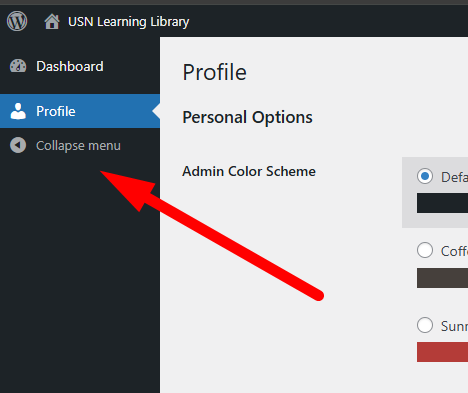This screenshot has height=393, width=468.
Task: Click the Profile page heading
Action: pos(214,72)
